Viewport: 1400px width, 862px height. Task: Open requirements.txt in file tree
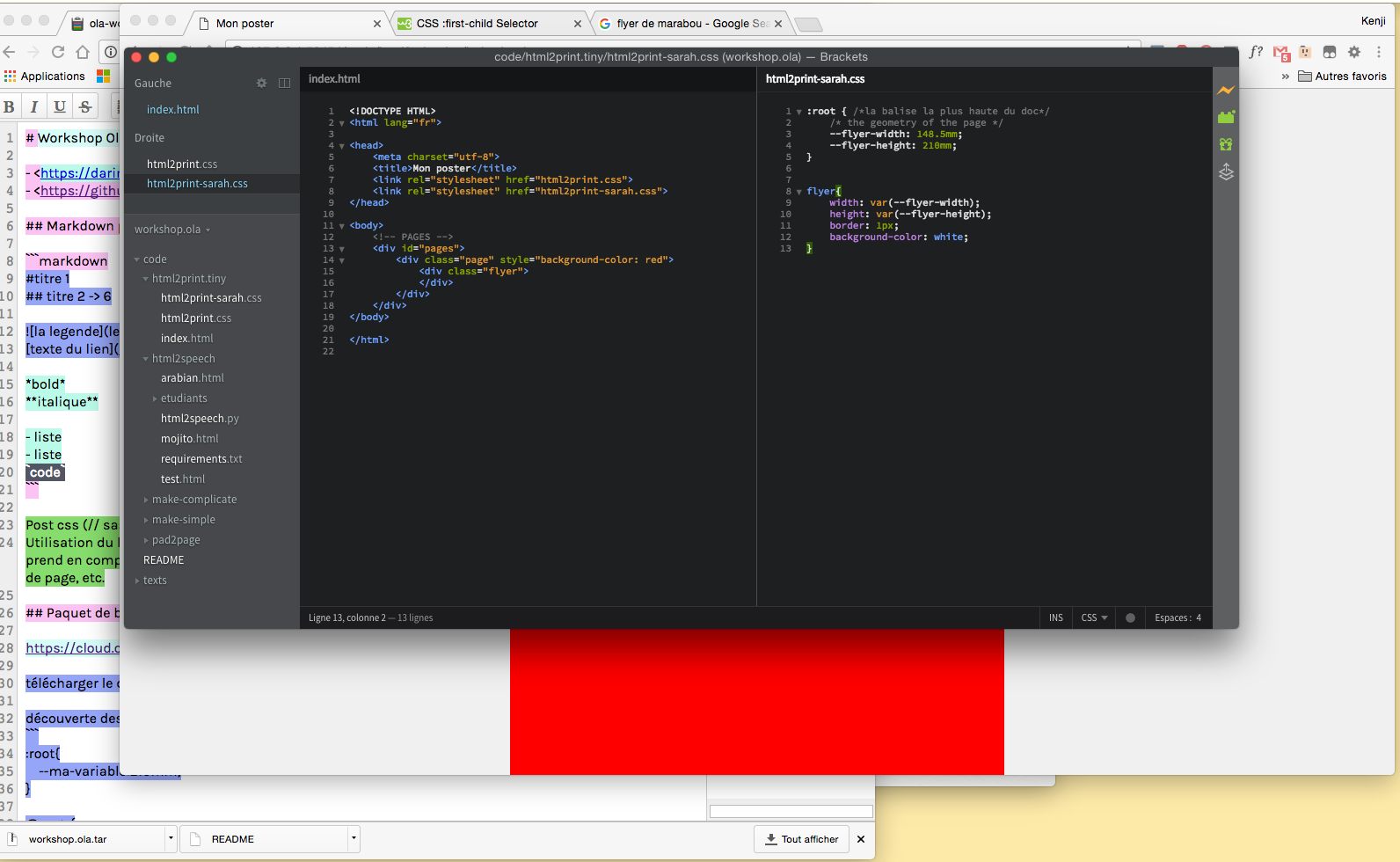tap(201, 459)
